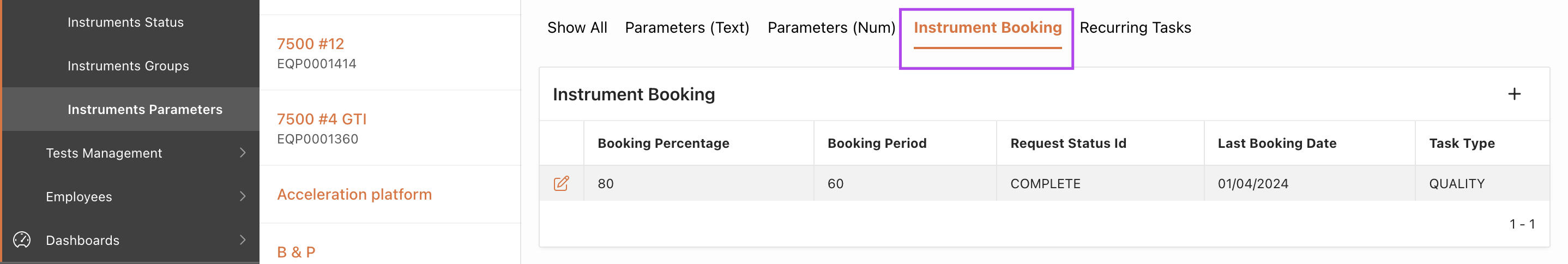Sort by Booking Percentage column header

click(663, 143)
